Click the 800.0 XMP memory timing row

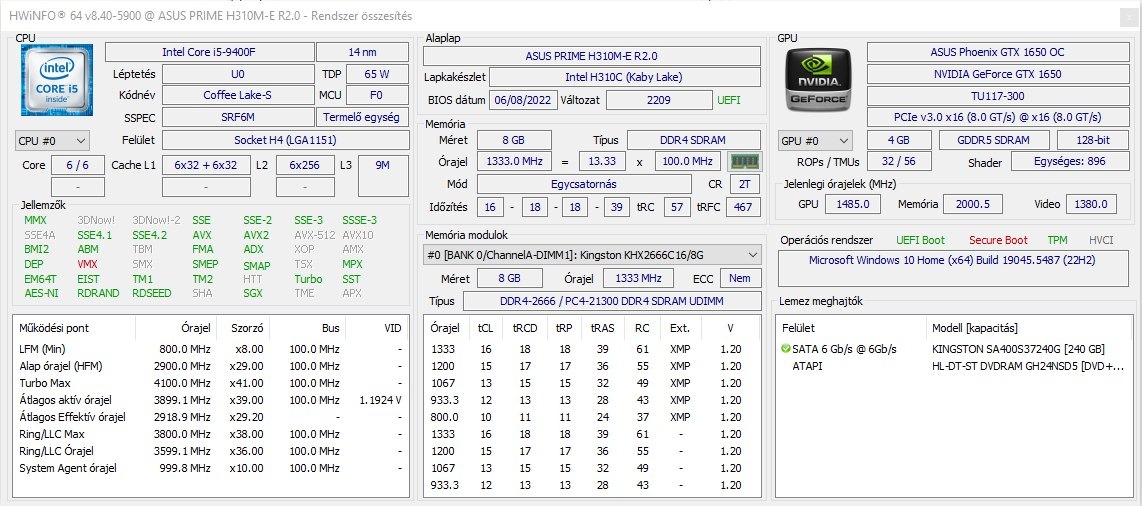coord(592,417)
